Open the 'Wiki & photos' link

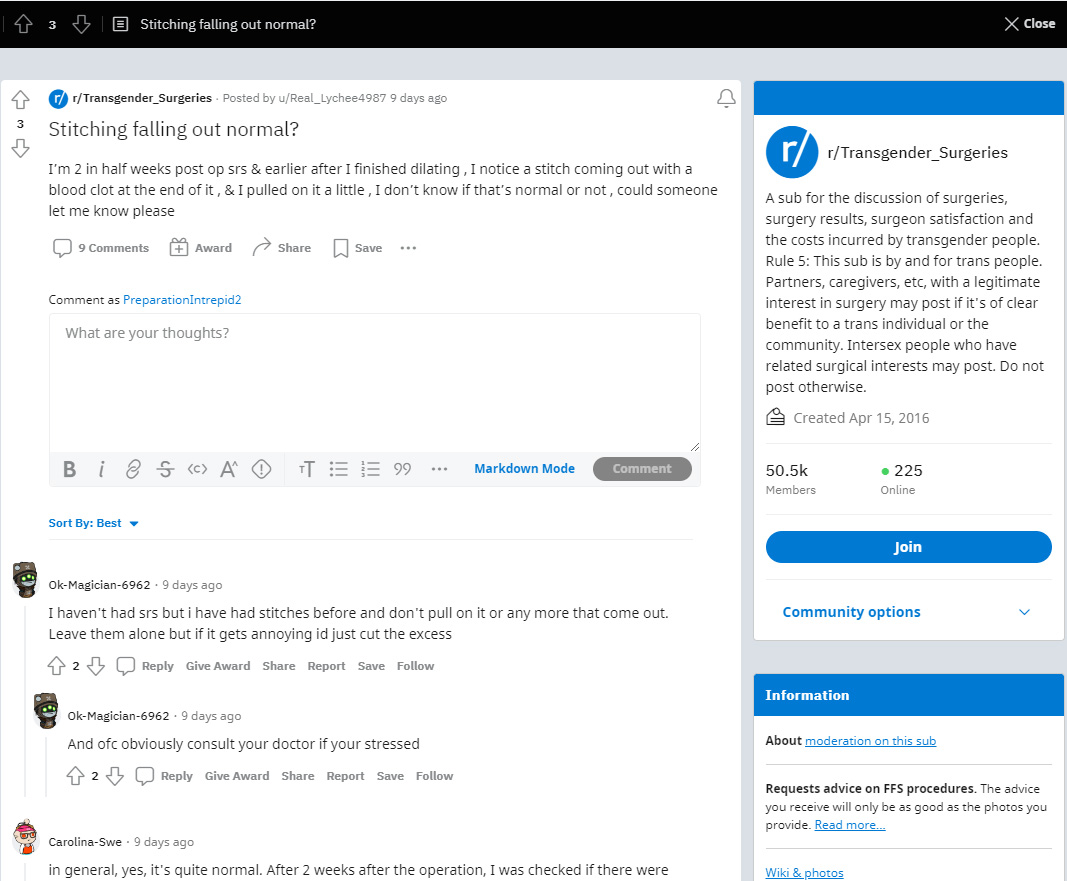(x=804, y=873)
